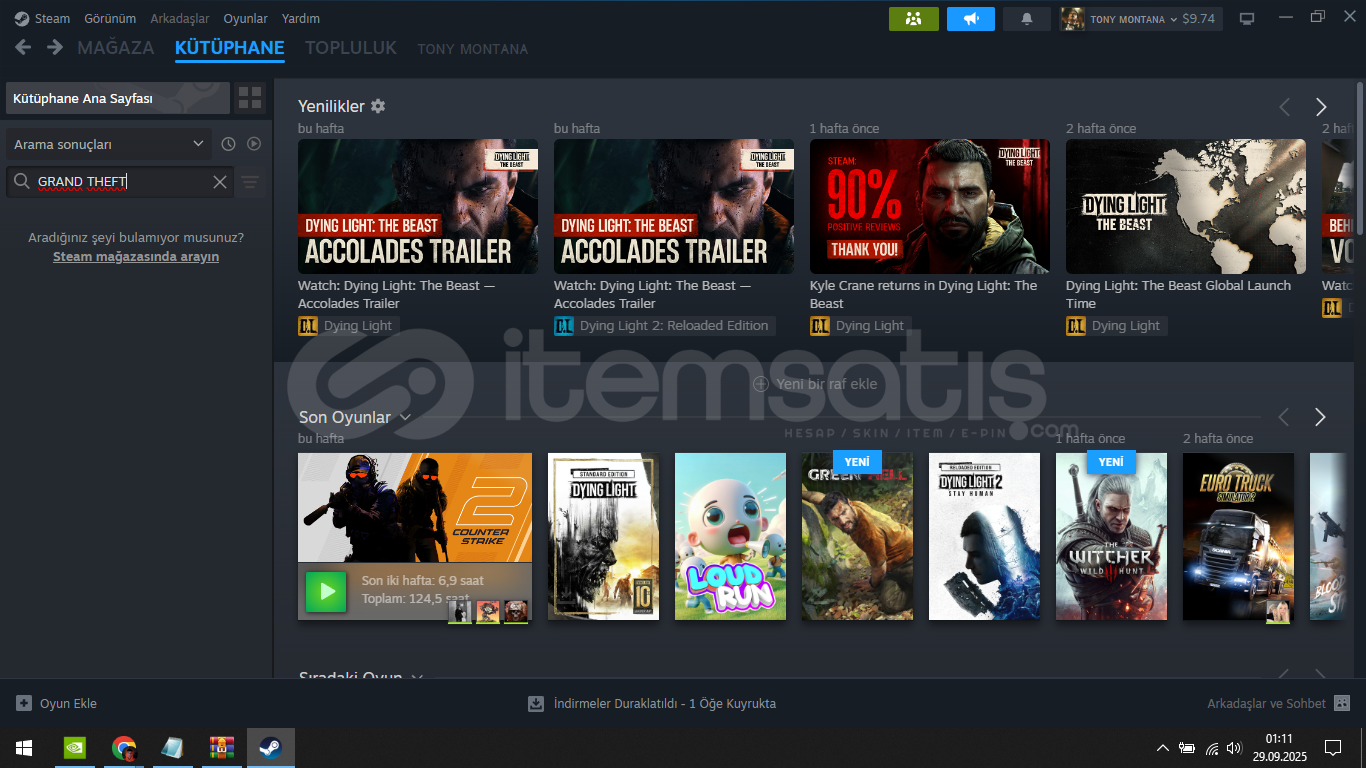Viewport: 1366px width, 768px height.
Task: Select Loud Run game cover
Action: pyautogui.click(x=730, y=536)
